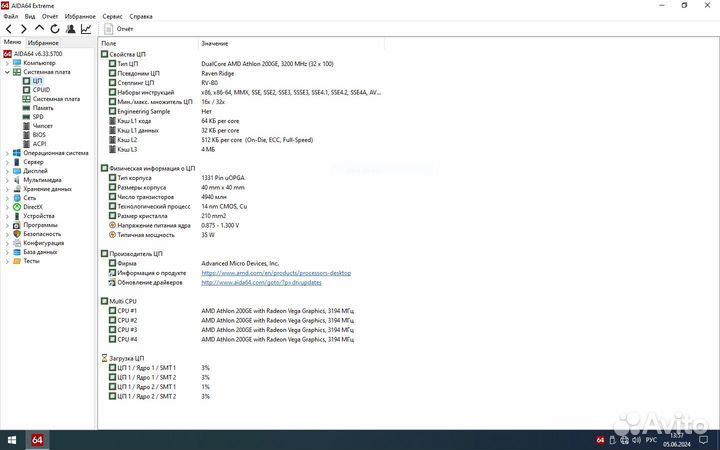The image size is (720, 450).
Task: Open Системная плата child item icon
Action: coord(26,99)
